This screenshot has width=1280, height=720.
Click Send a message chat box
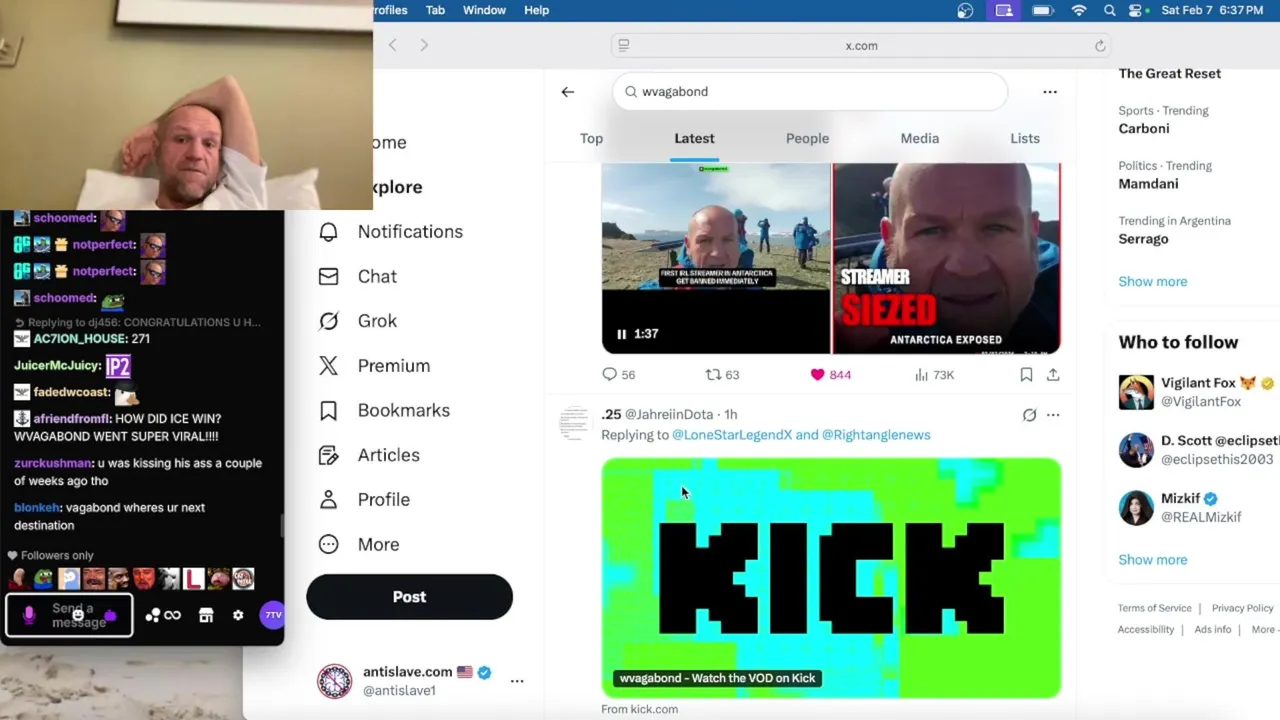pos(69,616)
